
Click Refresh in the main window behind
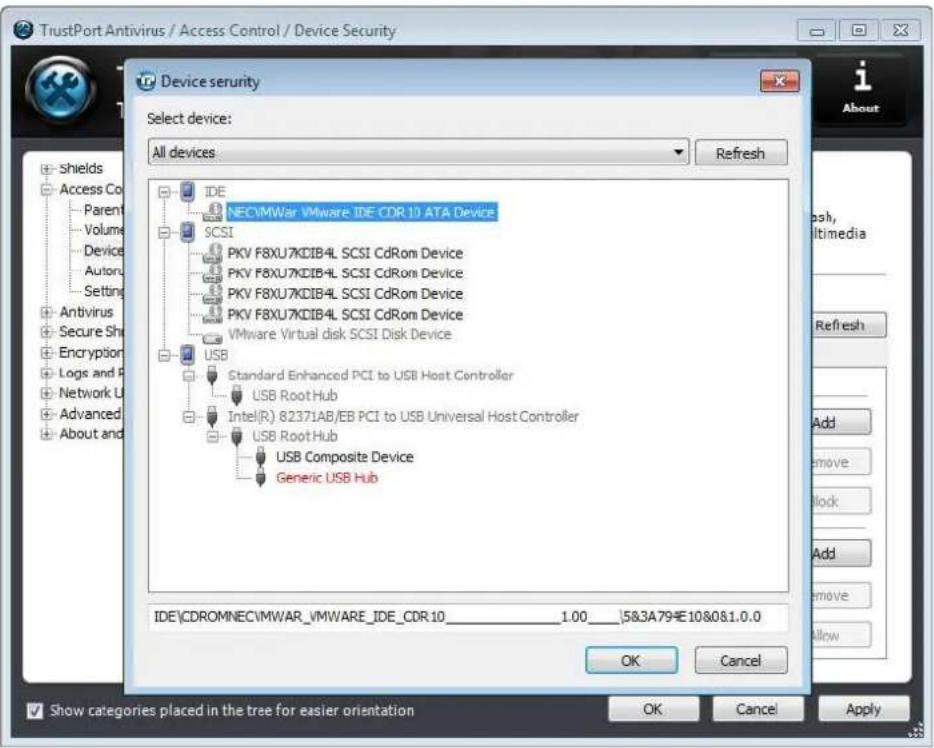coord(848,325)
